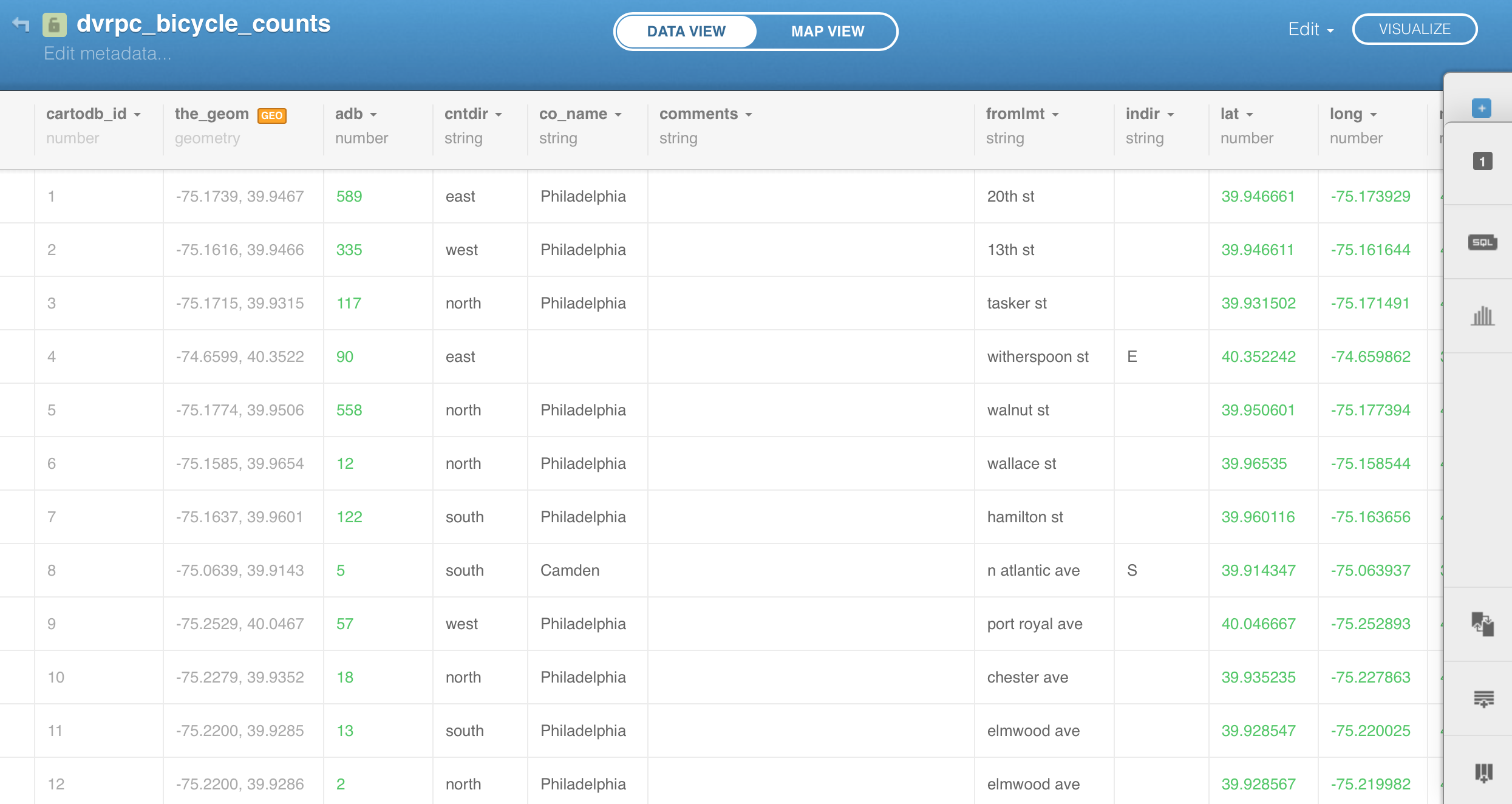Click the GEO badge on the_geom
The height and width of the screenshot is (804, 1512).
tap(271, 115)
